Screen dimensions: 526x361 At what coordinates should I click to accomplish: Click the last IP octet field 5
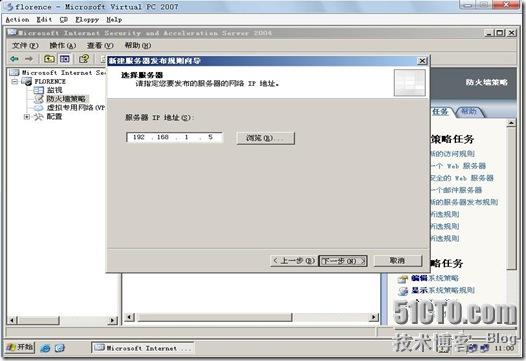(210, 137)
